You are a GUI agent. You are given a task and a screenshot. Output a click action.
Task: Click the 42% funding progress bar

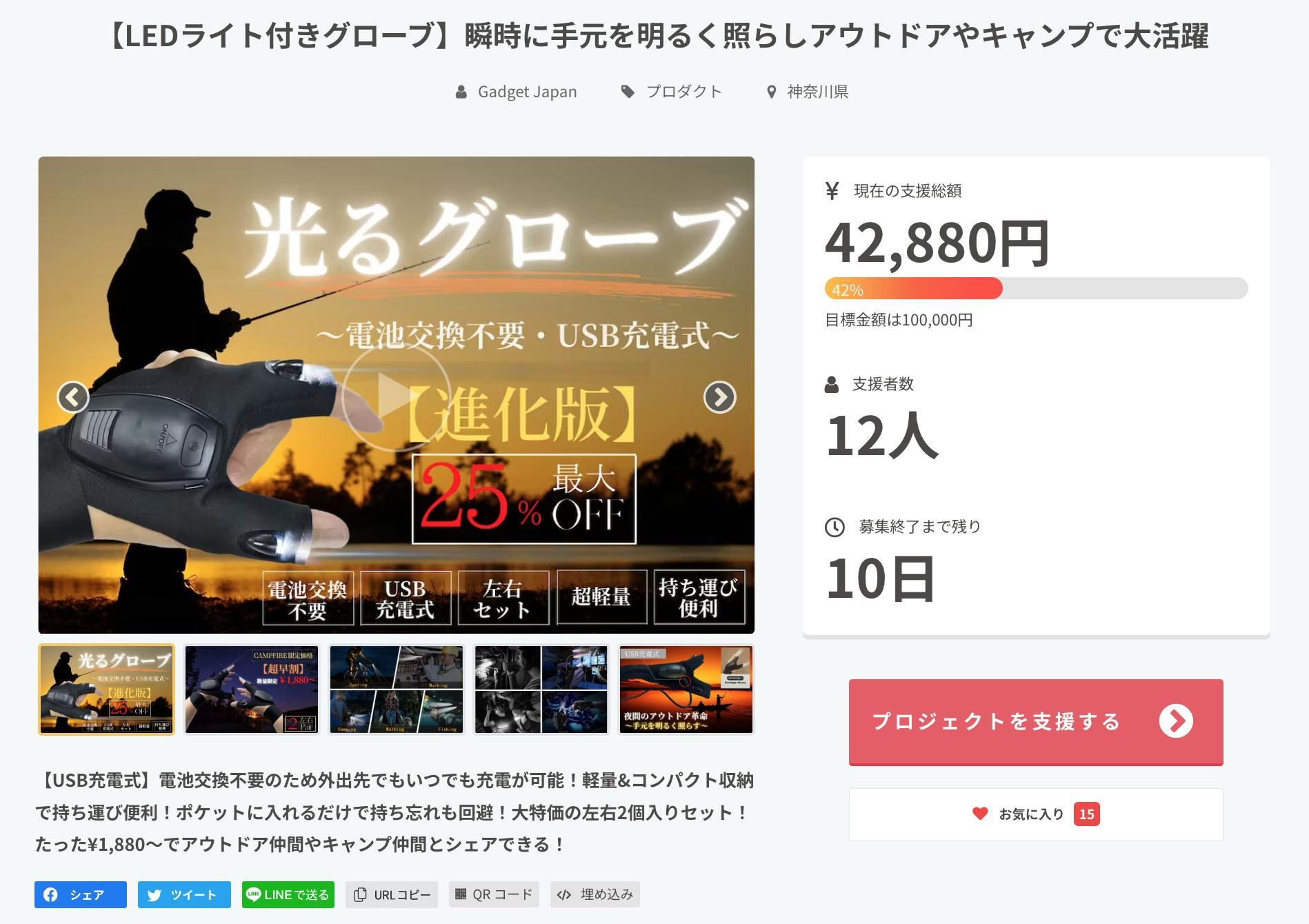point(1036,289)
